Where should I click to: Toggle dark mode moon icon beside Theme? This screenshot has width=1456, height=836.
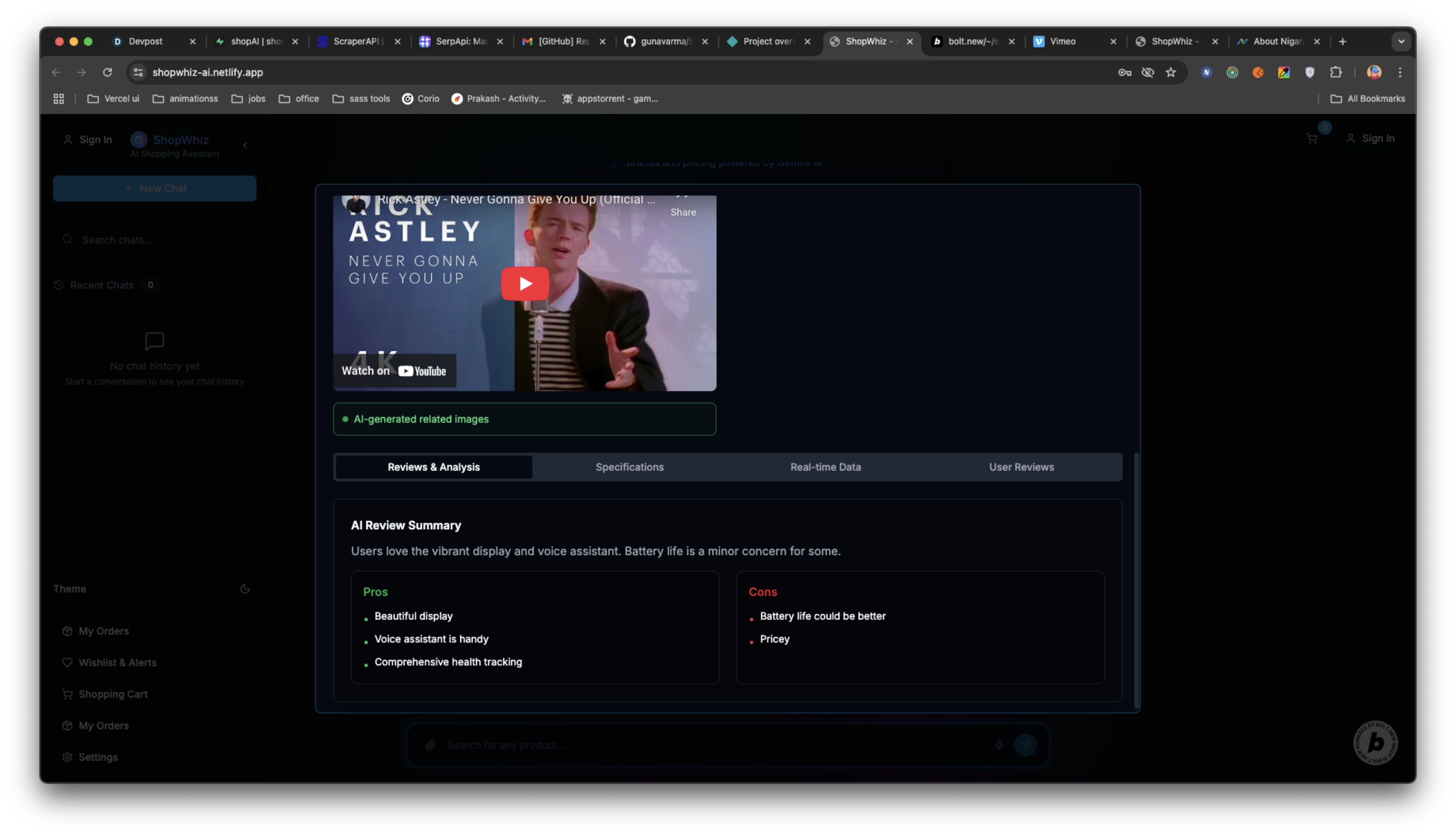click(x=245, y=588)
